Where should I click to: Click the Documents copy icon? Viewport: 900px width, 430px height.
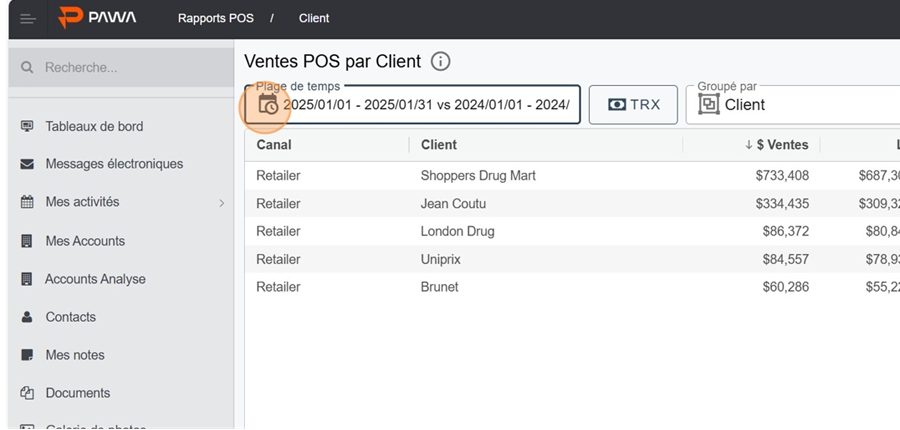click(27, 393)
